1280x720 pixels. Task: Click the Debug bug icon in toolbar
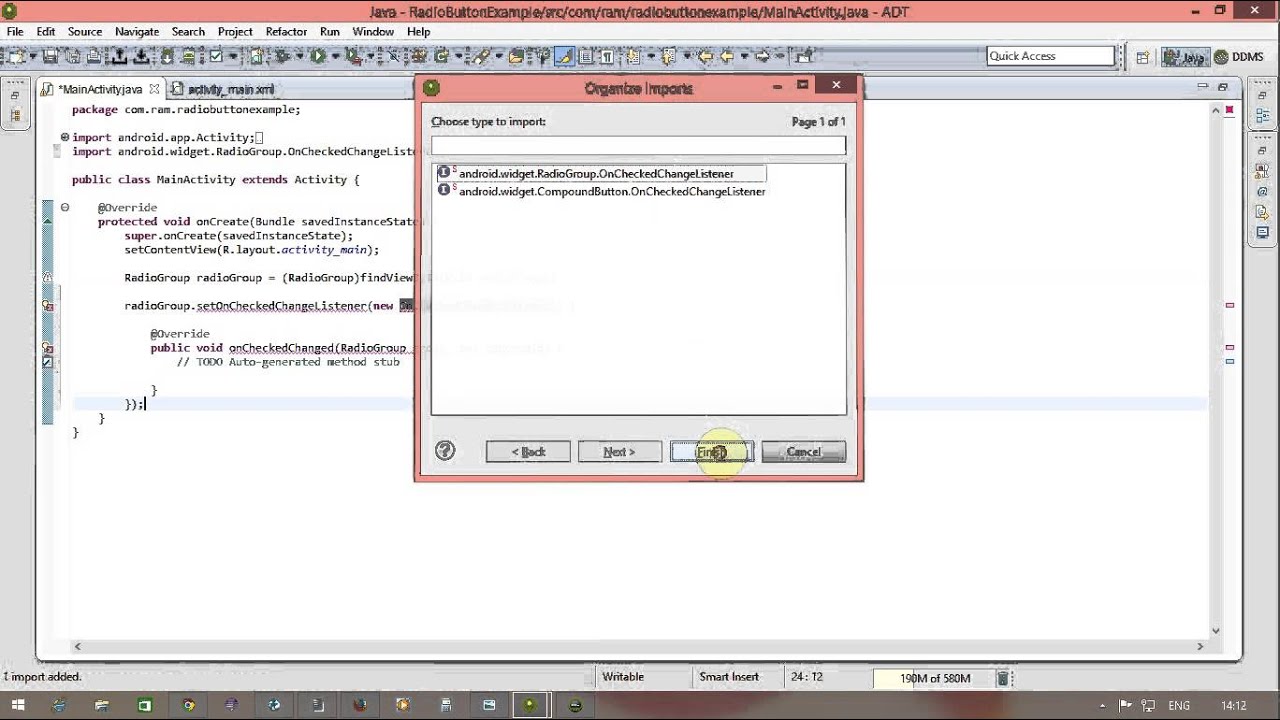282,57
